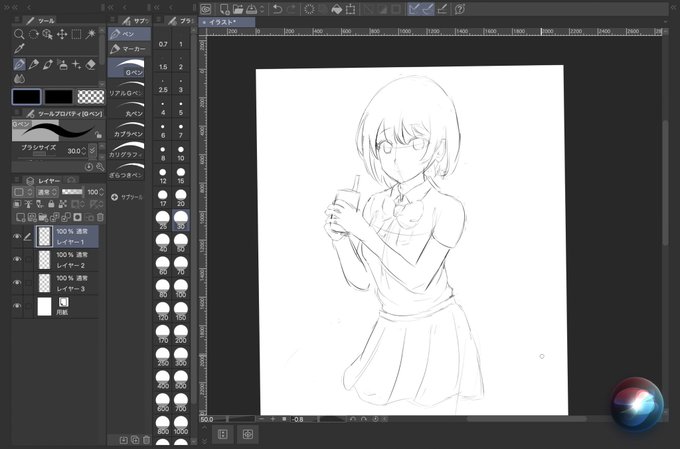Click the Create layer mask icon
This screenshot has height=449, width=680.
pos(78,217)
